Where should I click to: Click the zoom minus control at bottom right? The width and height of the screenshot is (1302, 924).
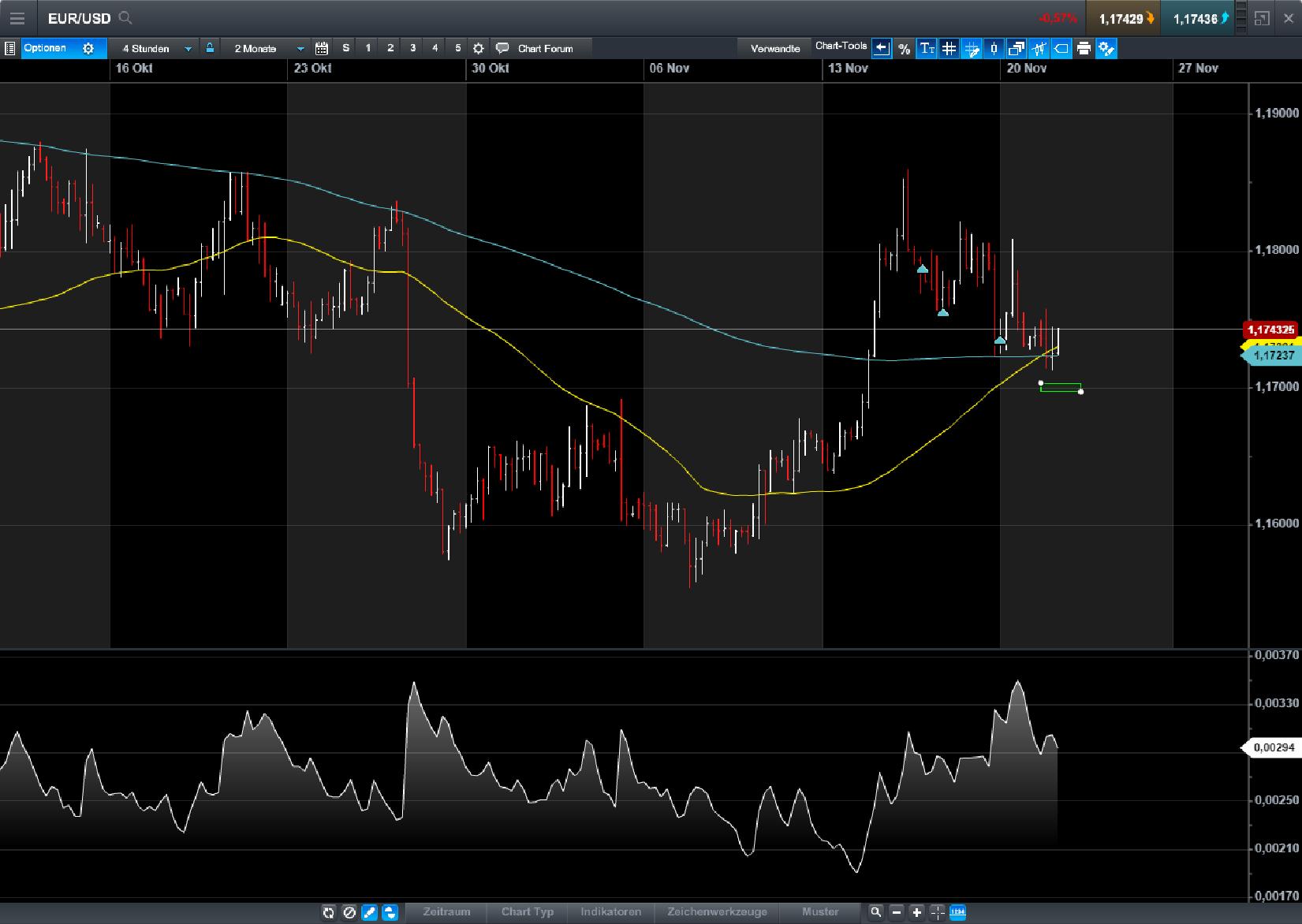point(896,912)
